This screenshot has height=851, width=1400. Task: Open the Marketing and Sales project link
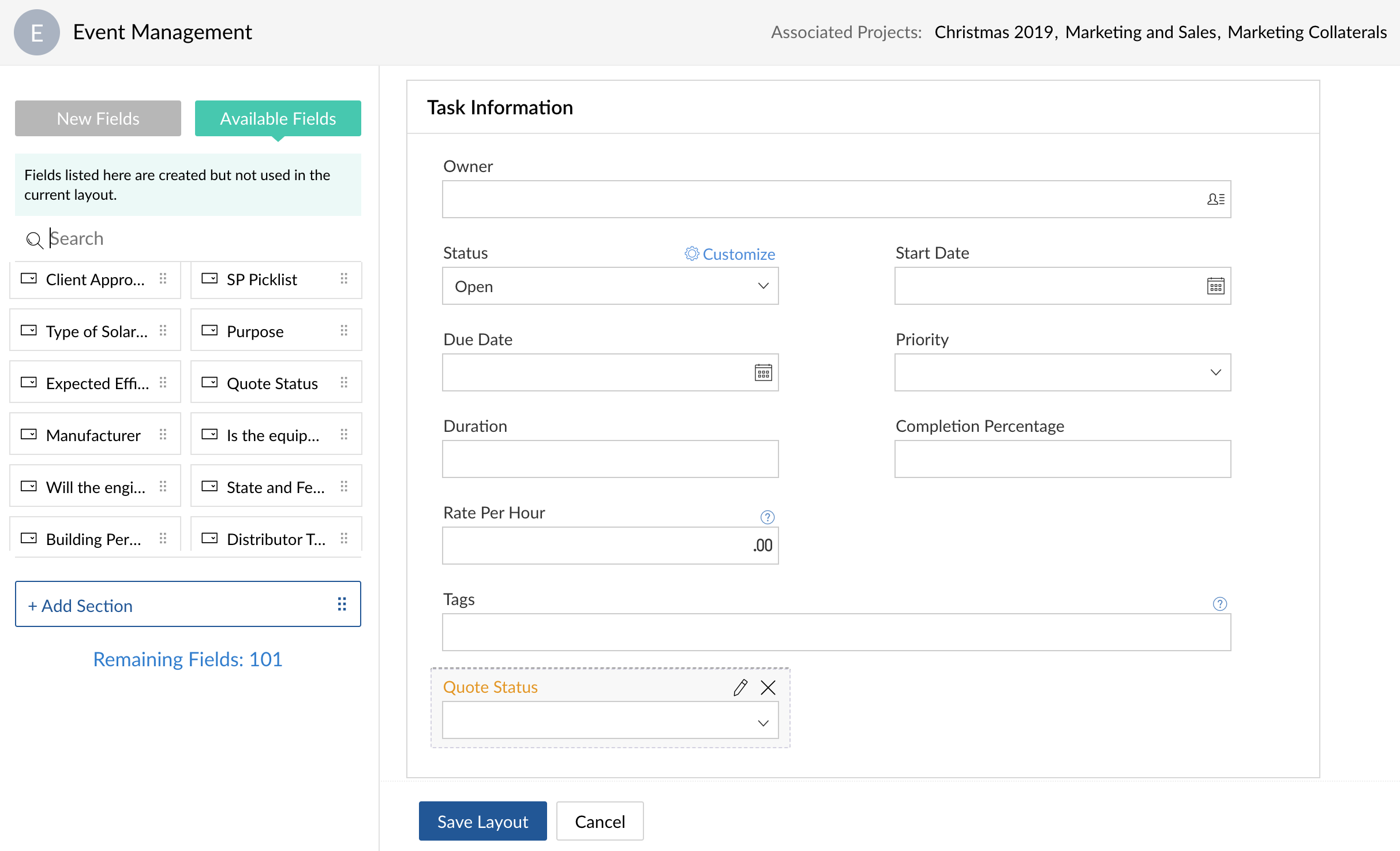click(1141, 32)
